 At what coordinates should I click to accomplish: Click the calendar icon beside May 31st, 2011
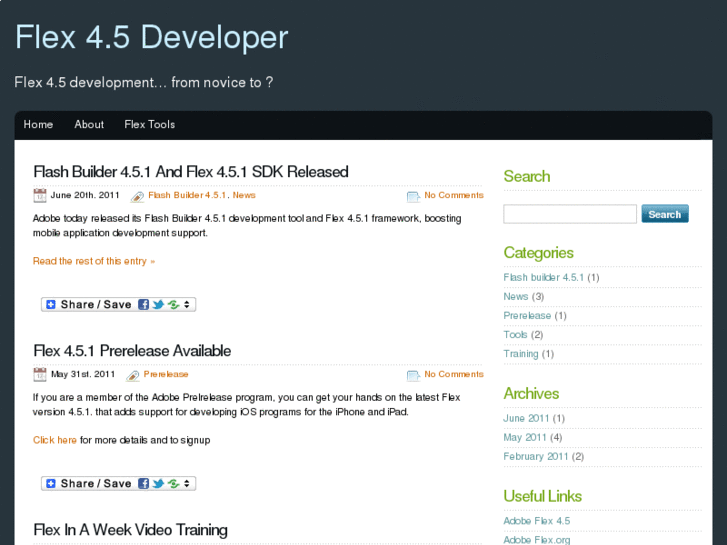click(x=40, y=374)
